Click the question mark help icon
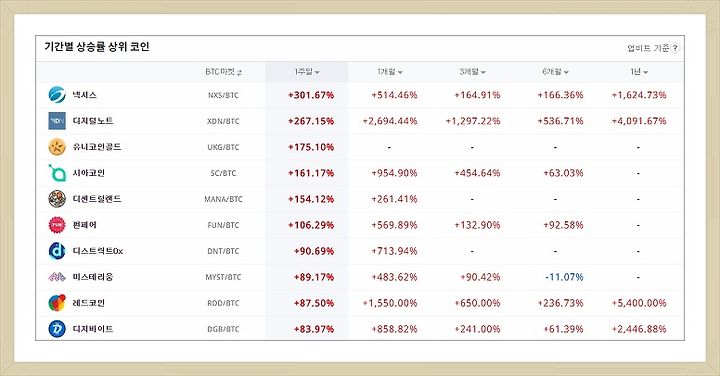The width and height of the screenshot is (720, 376). 675,48
